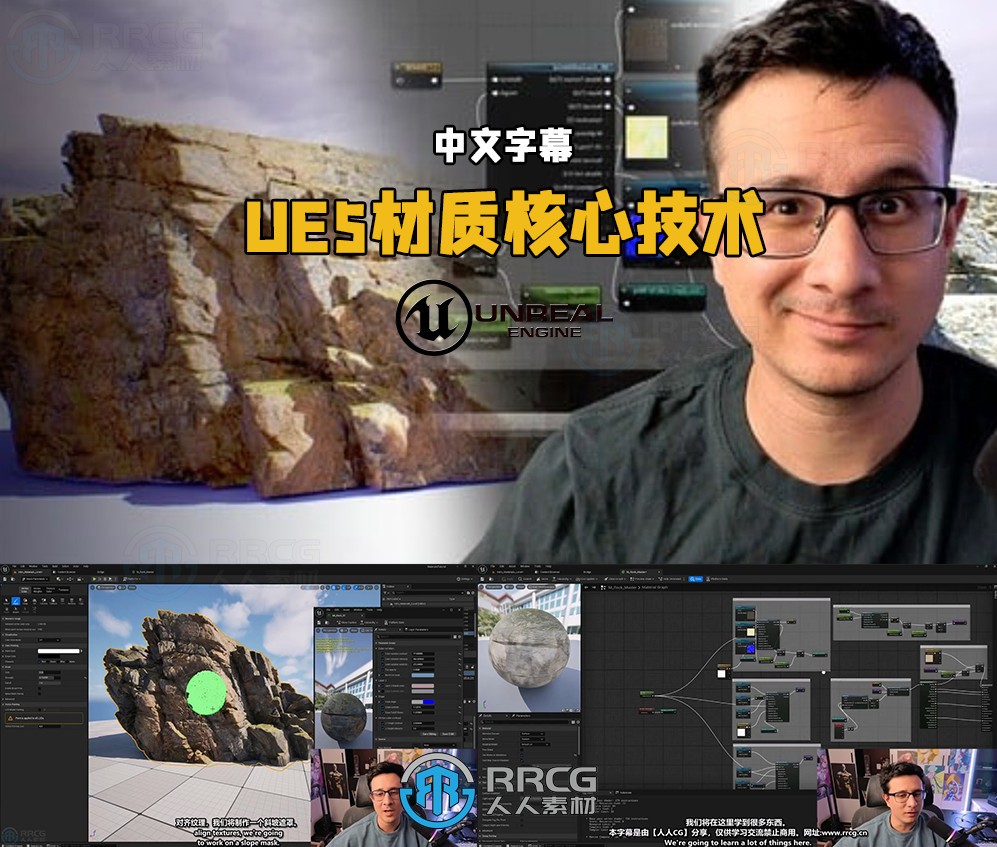Open the Shading Model dropdown

click(535, 745)
